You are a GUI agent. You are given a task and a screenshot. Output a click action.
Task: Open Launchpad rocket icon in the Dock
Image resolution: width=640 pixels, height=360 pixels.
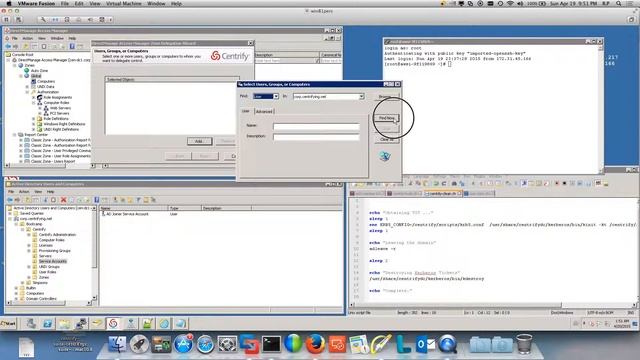tap(139, 344)
